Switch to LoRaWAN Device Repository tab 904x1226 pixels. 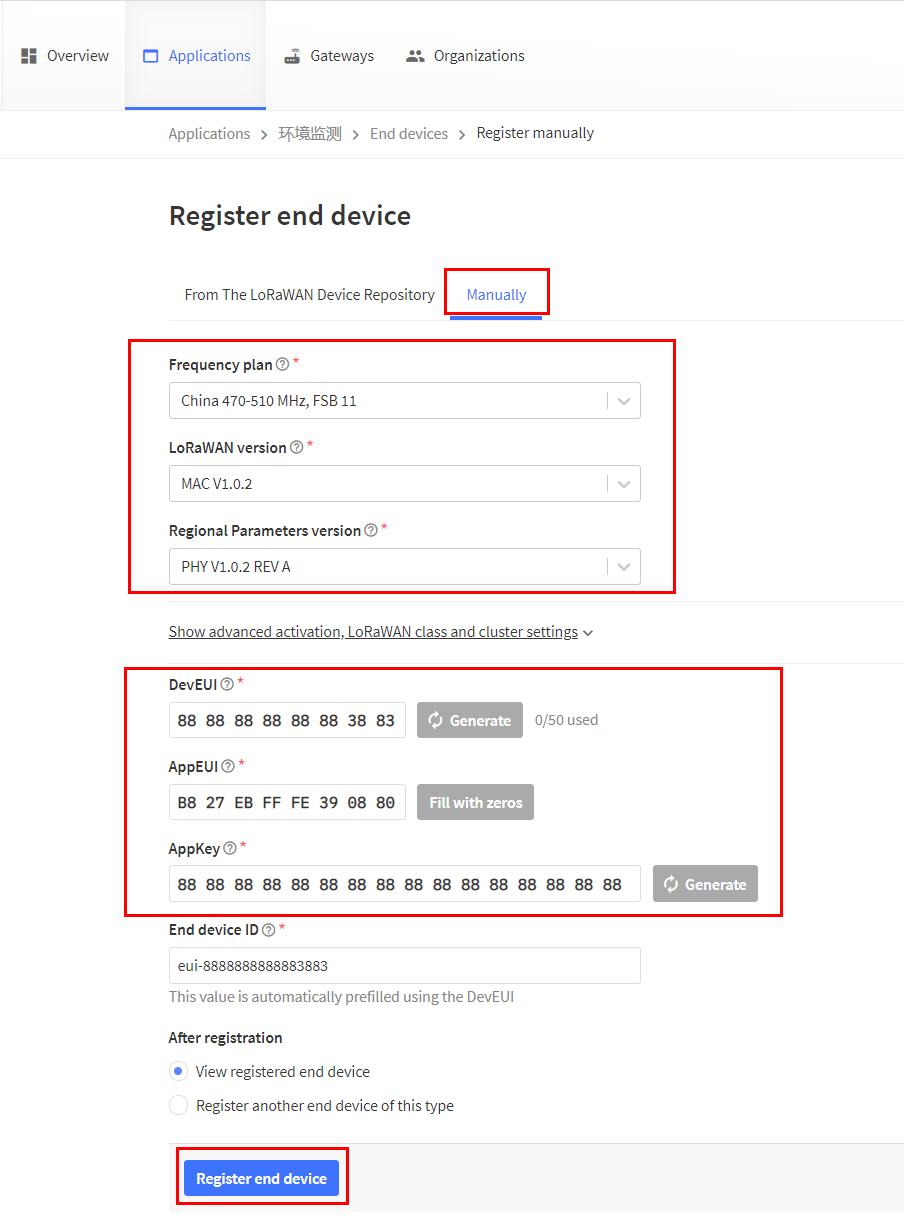click(309, 295)
